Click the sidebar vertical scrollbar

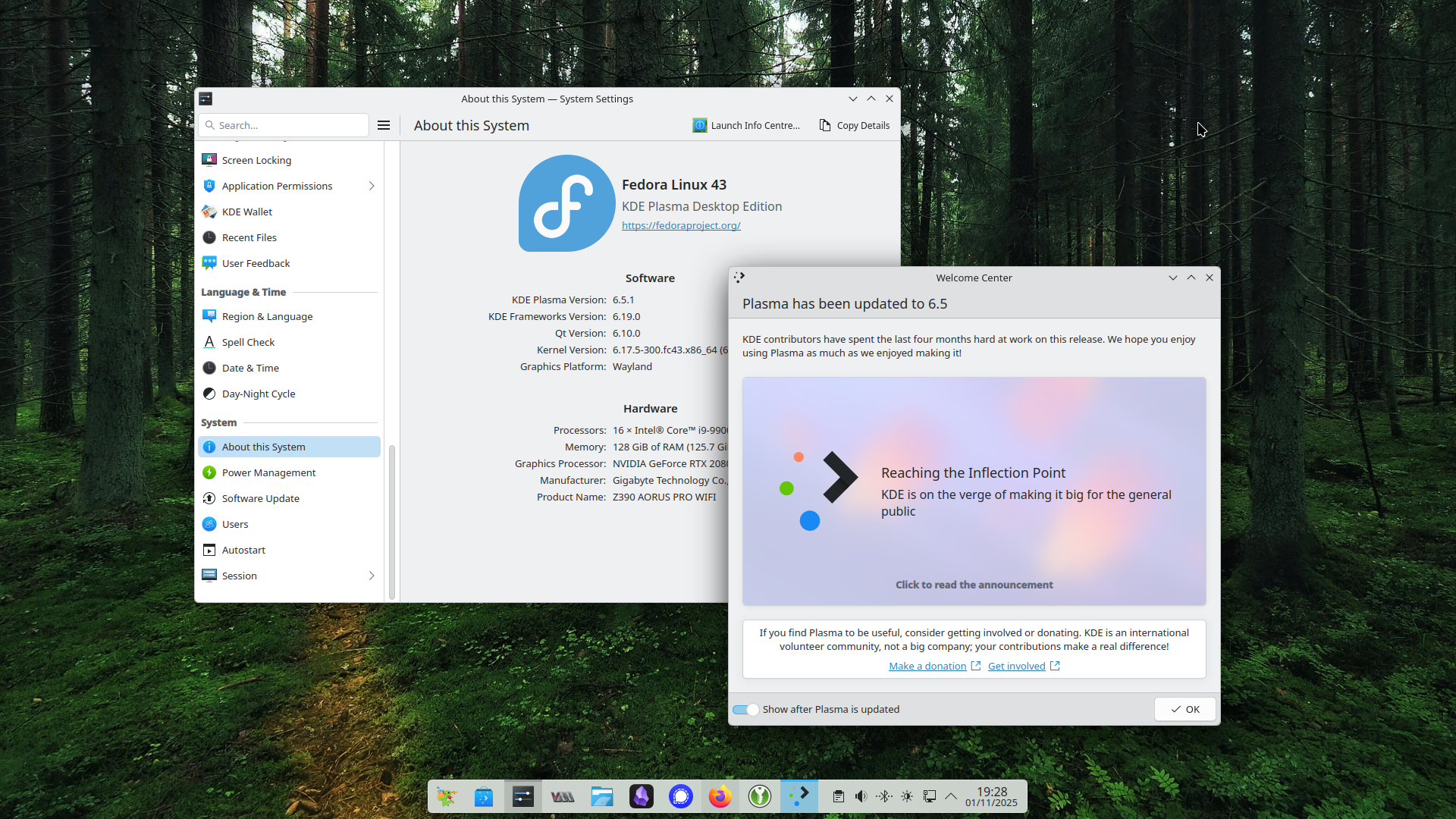pyautogui.click(x=392, y=522)
